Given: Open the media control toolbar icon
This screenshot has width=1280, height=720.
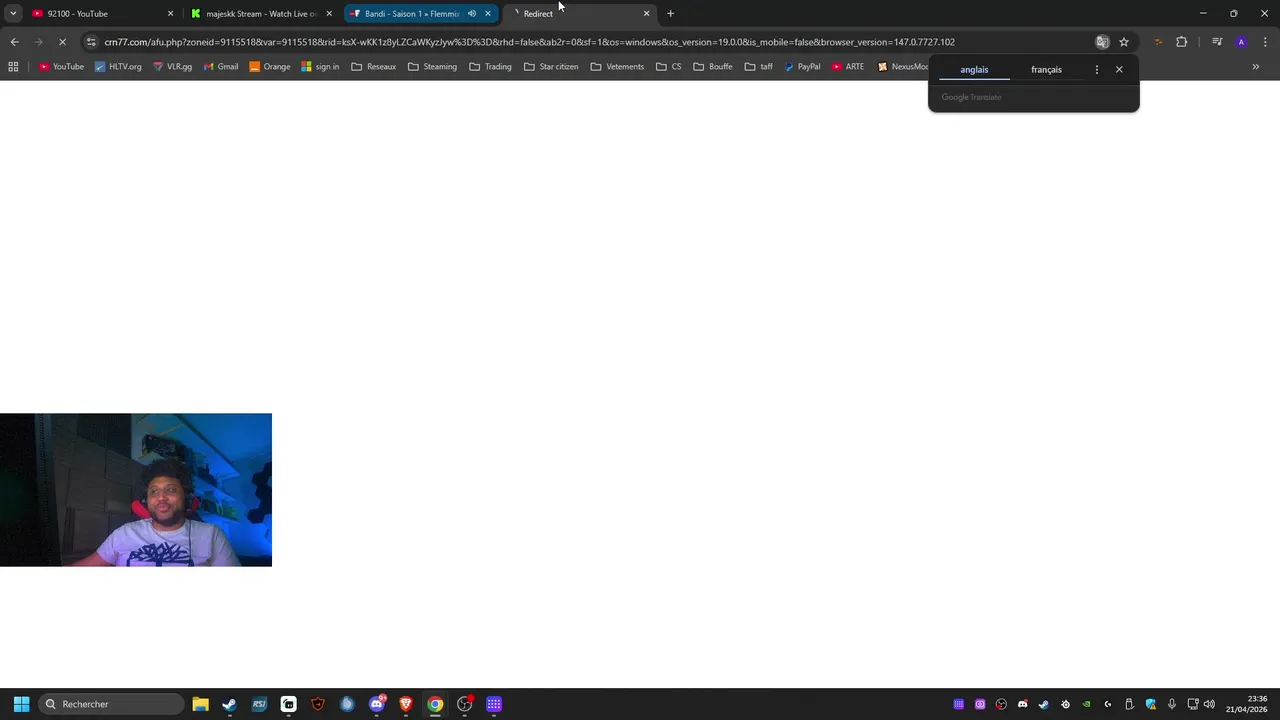Looking at the screenshot, I should (x=1217, y=42).
